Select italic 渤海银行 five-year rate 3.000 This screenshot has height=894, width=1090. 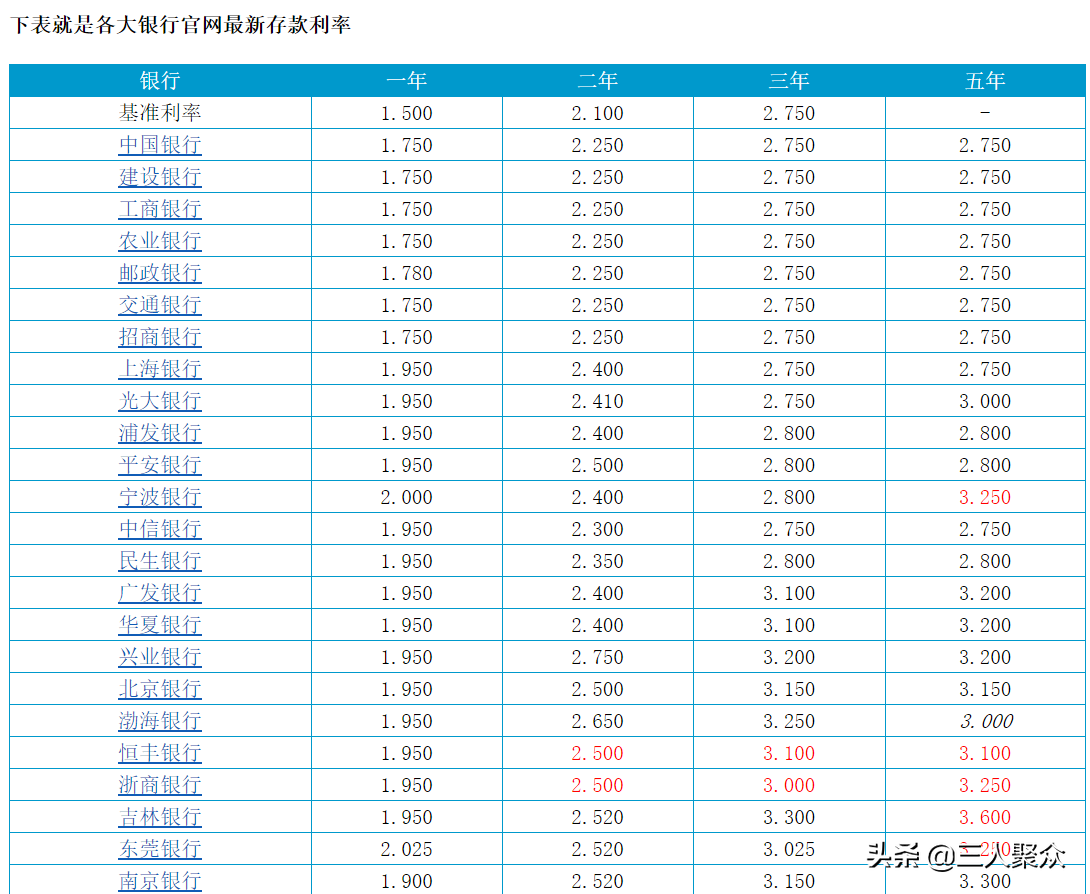[x=986, y=720]
